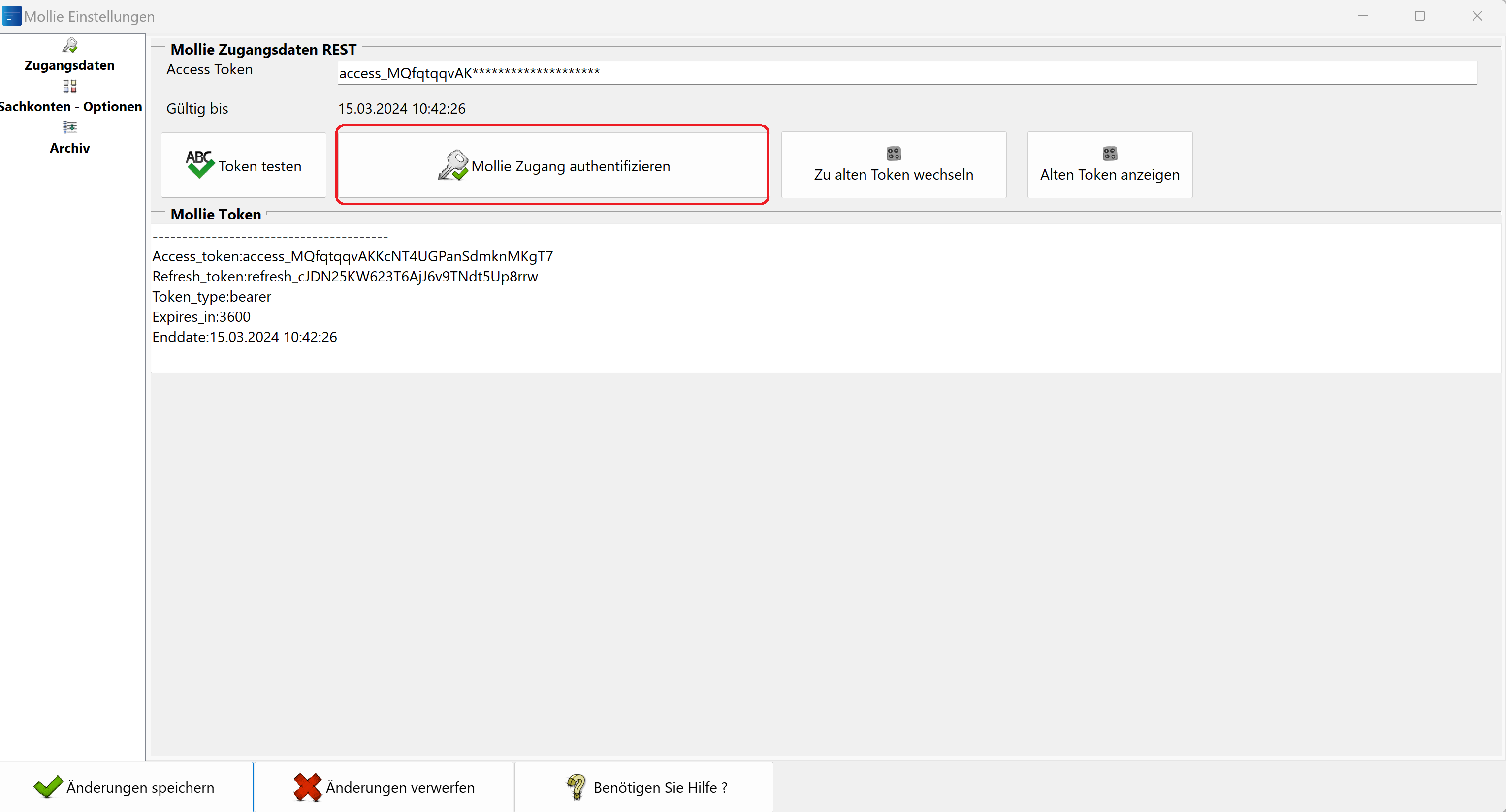Click Alten Token anzeigen button
1506x812 pixels.
click(x=1109, y=174)
